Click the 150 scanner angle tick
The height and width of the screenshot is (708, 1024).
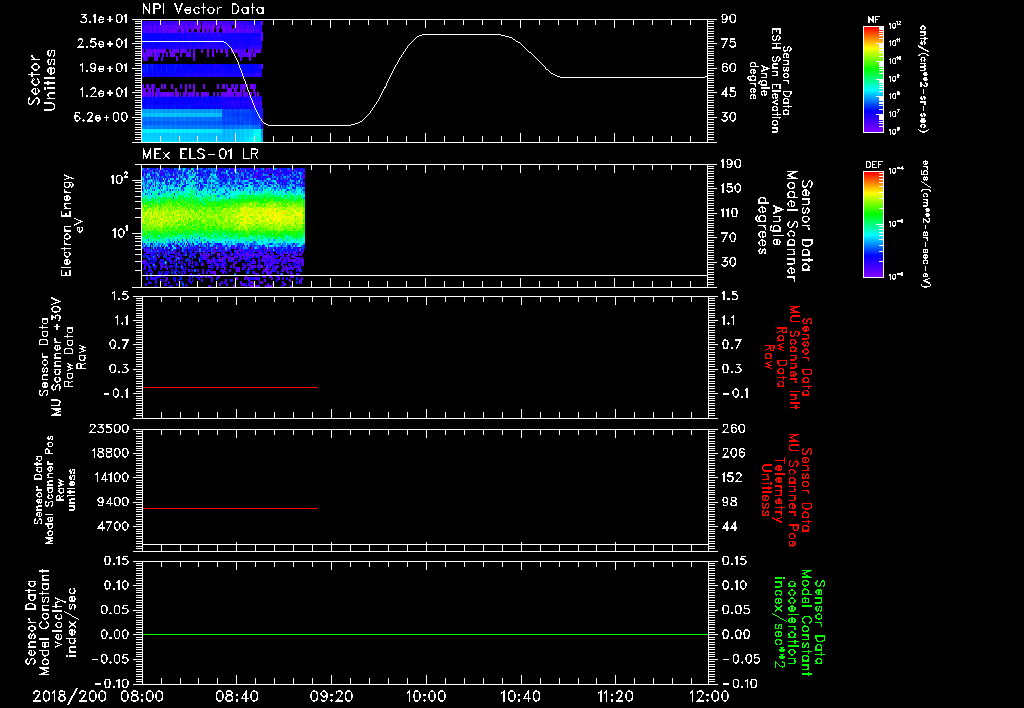(x=731, y=189)
